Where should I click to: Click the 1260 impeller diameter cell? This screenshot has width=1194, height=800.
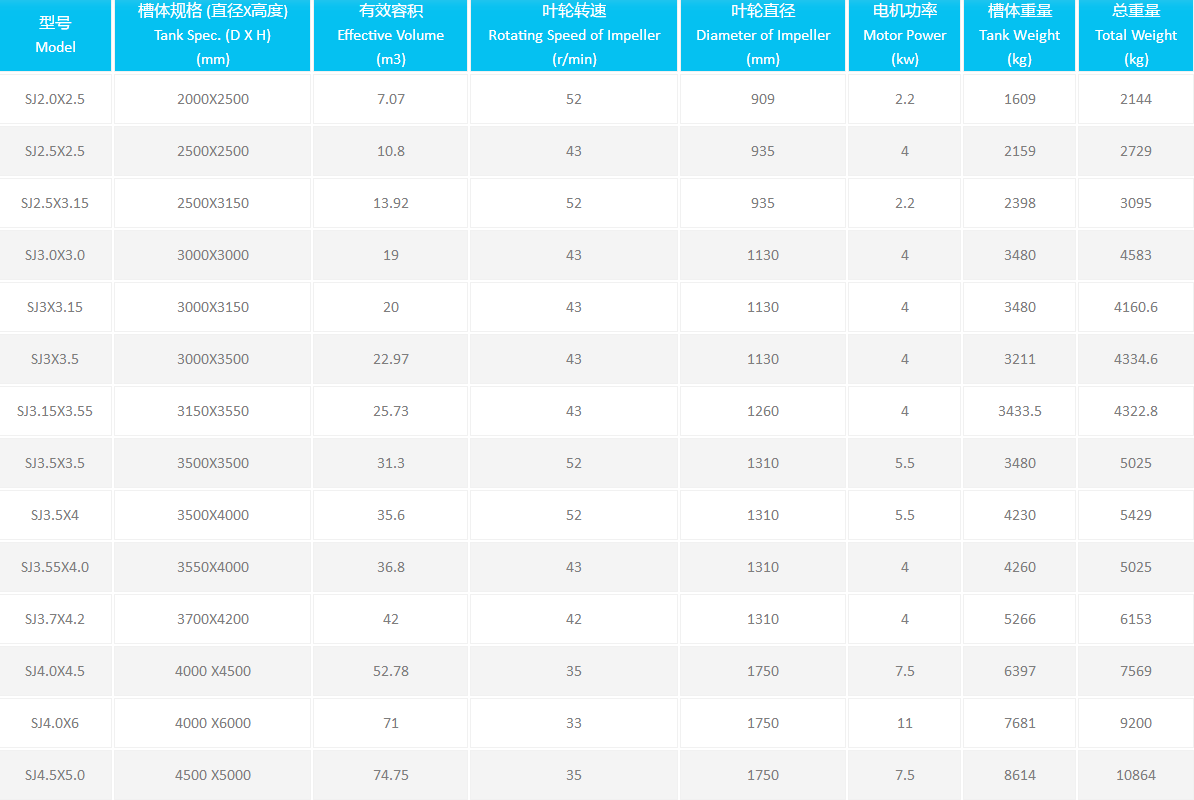pos(763,411)
